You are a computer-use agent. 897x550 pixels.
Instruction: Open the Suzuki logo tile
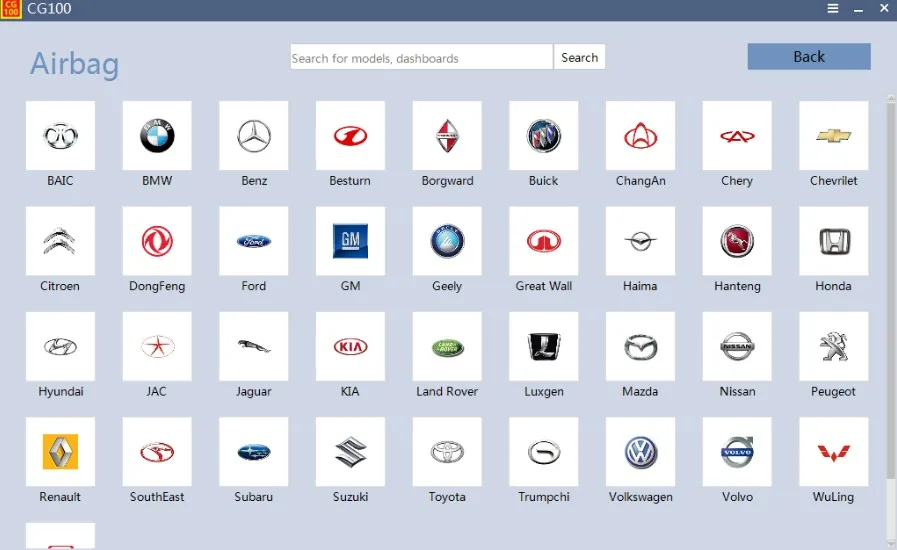(350, 452)
